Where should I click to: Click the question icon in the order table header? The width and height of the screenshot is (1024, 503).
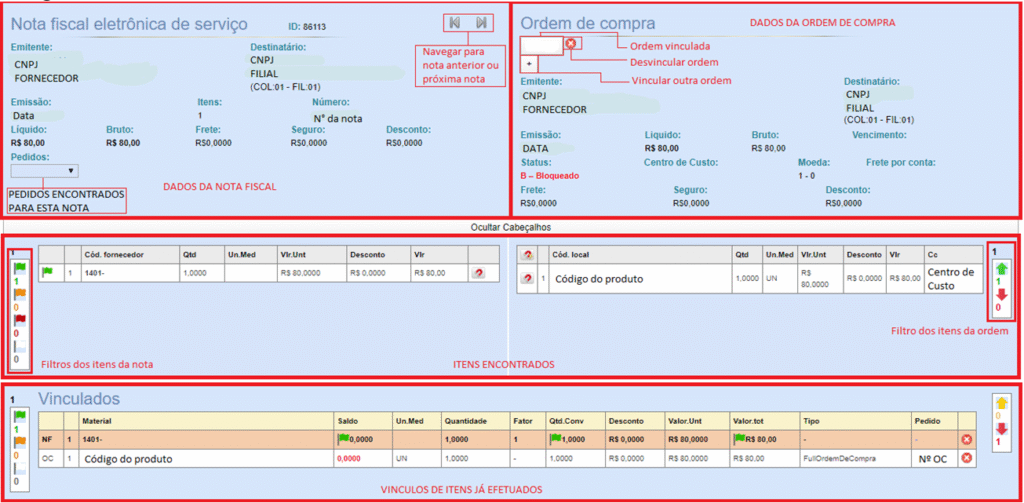click(x=527, y=254)
